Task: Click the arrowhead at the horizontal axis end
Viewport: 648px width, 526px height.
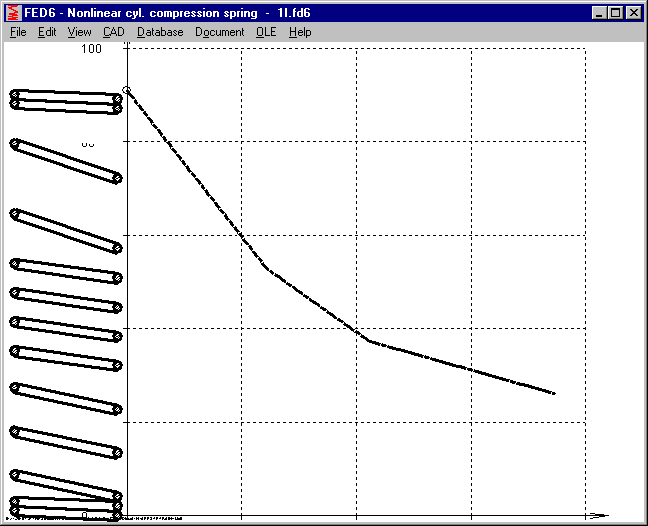Action: click(598, 516)
